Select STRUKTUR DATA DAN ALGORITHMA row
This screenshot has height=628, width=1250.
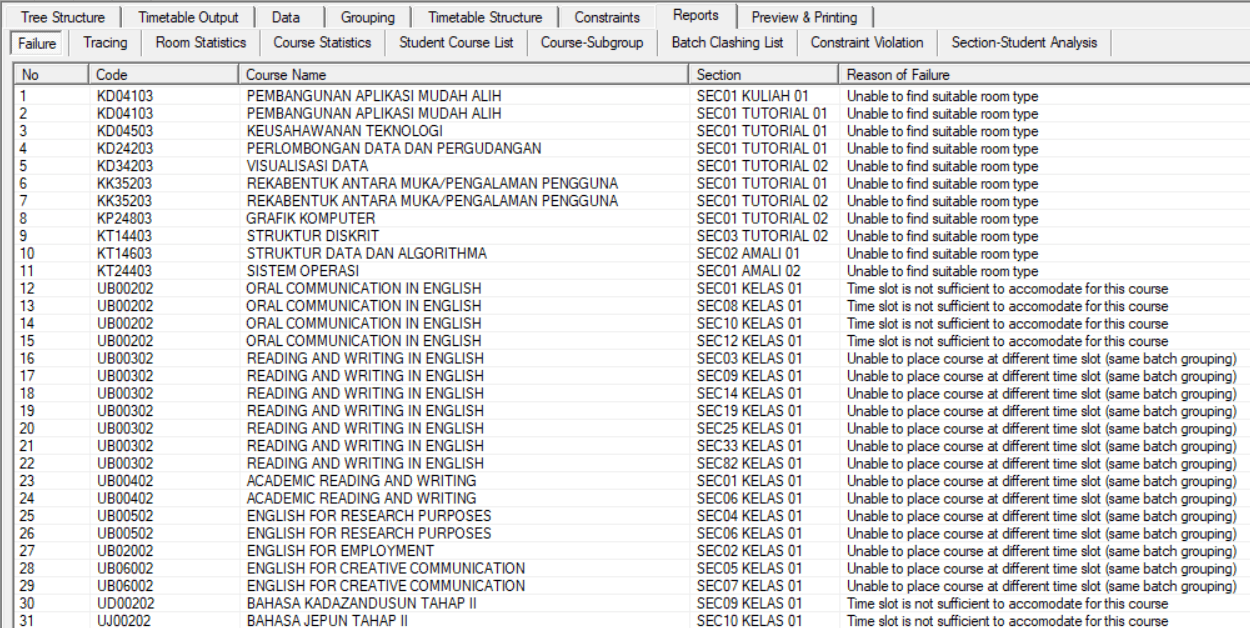[x=632, y=254]
